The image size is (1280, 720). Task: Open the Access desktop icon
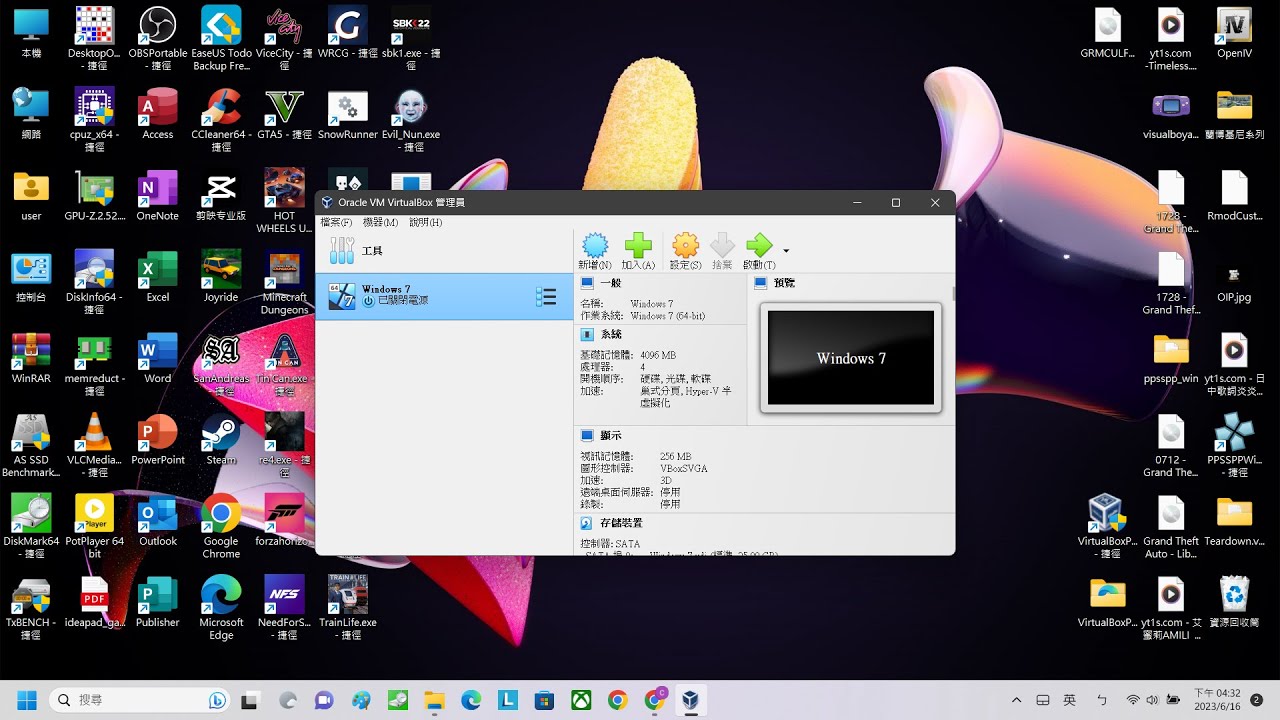click(158, 114)
